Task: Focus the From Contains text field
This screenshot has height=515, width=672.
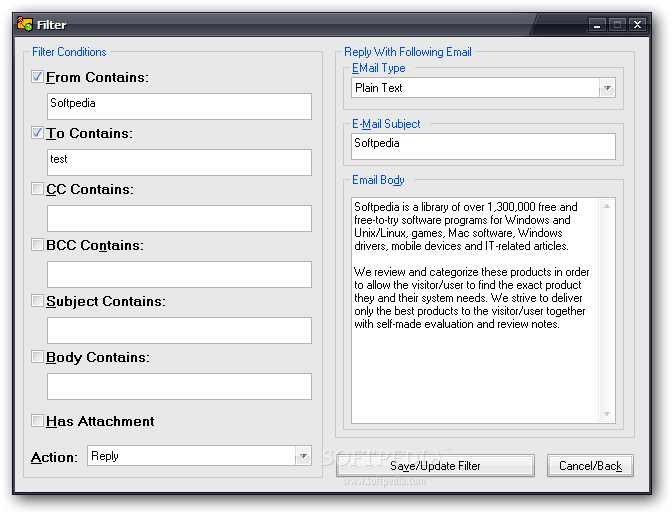Action: (179, 106)
